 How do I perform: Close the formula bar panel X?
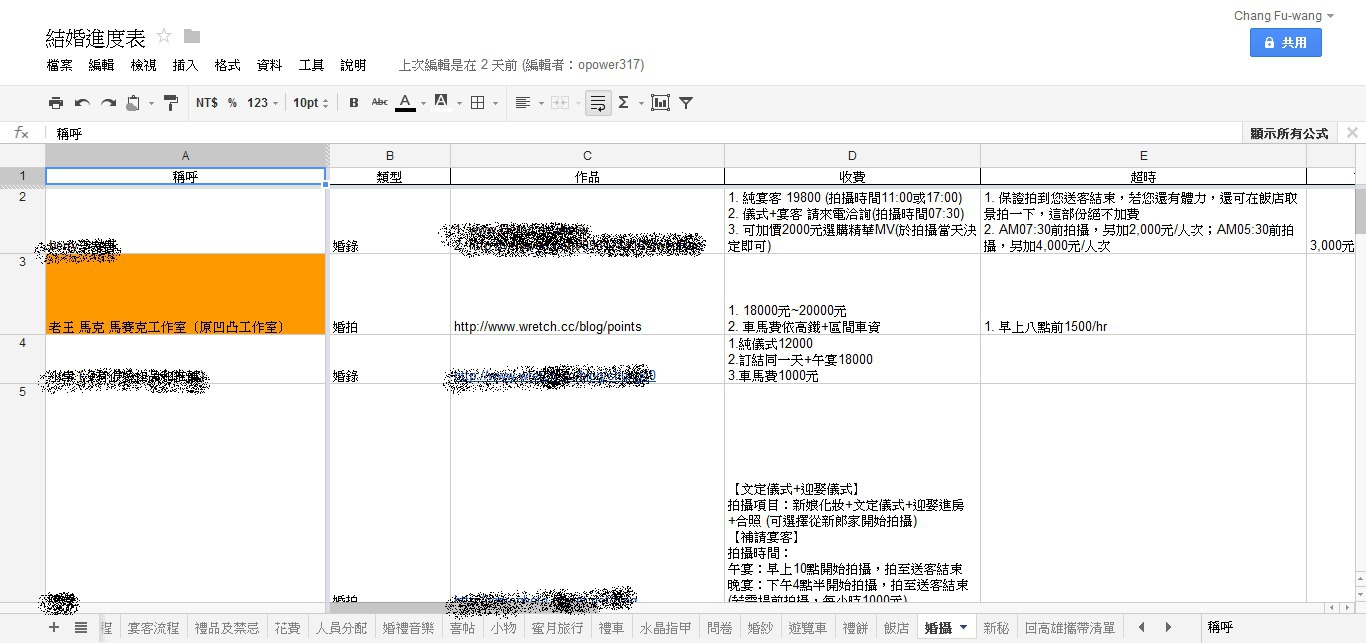(x=1352, y=132)
